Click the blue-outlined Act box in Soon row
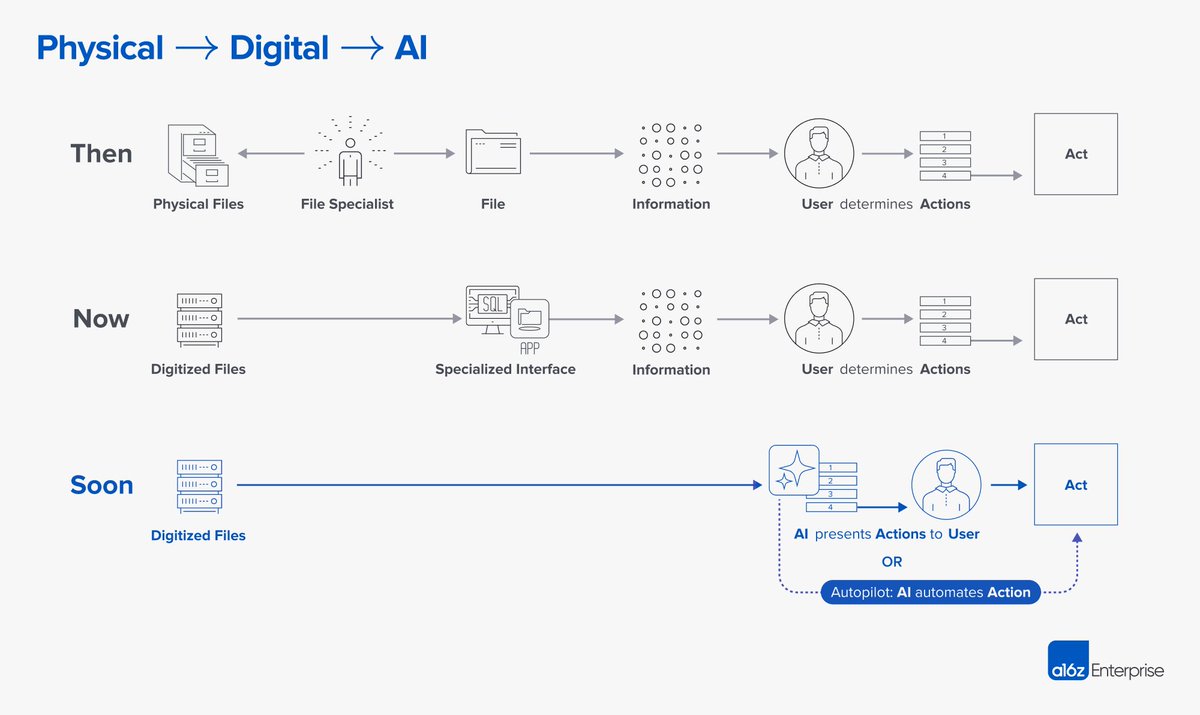 pos(1075,485)
